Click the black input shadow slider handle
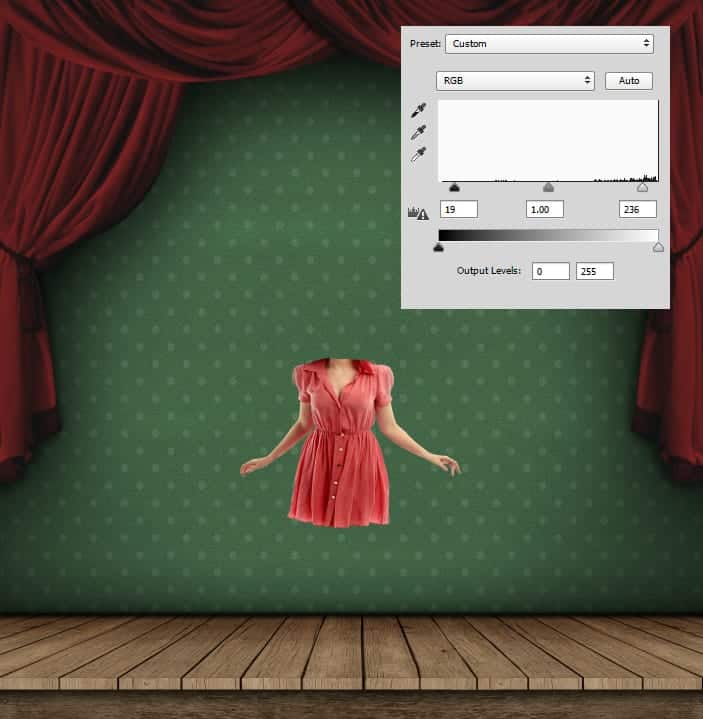This screenshot has width=703, height=719. (454, 187)
